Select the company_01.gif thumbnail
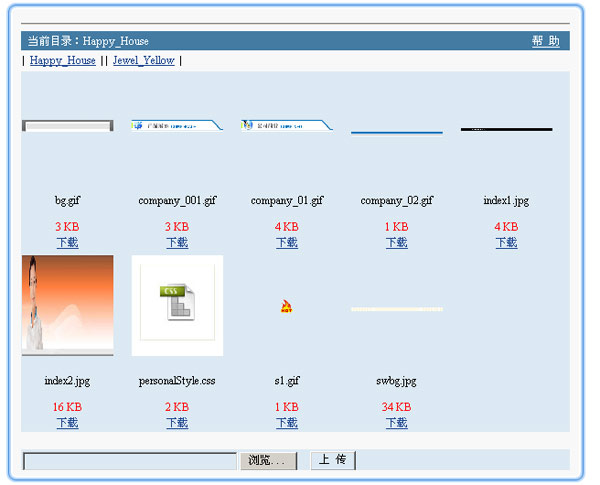600x485 pixels. pyautogui.click(x=287, y=125)
